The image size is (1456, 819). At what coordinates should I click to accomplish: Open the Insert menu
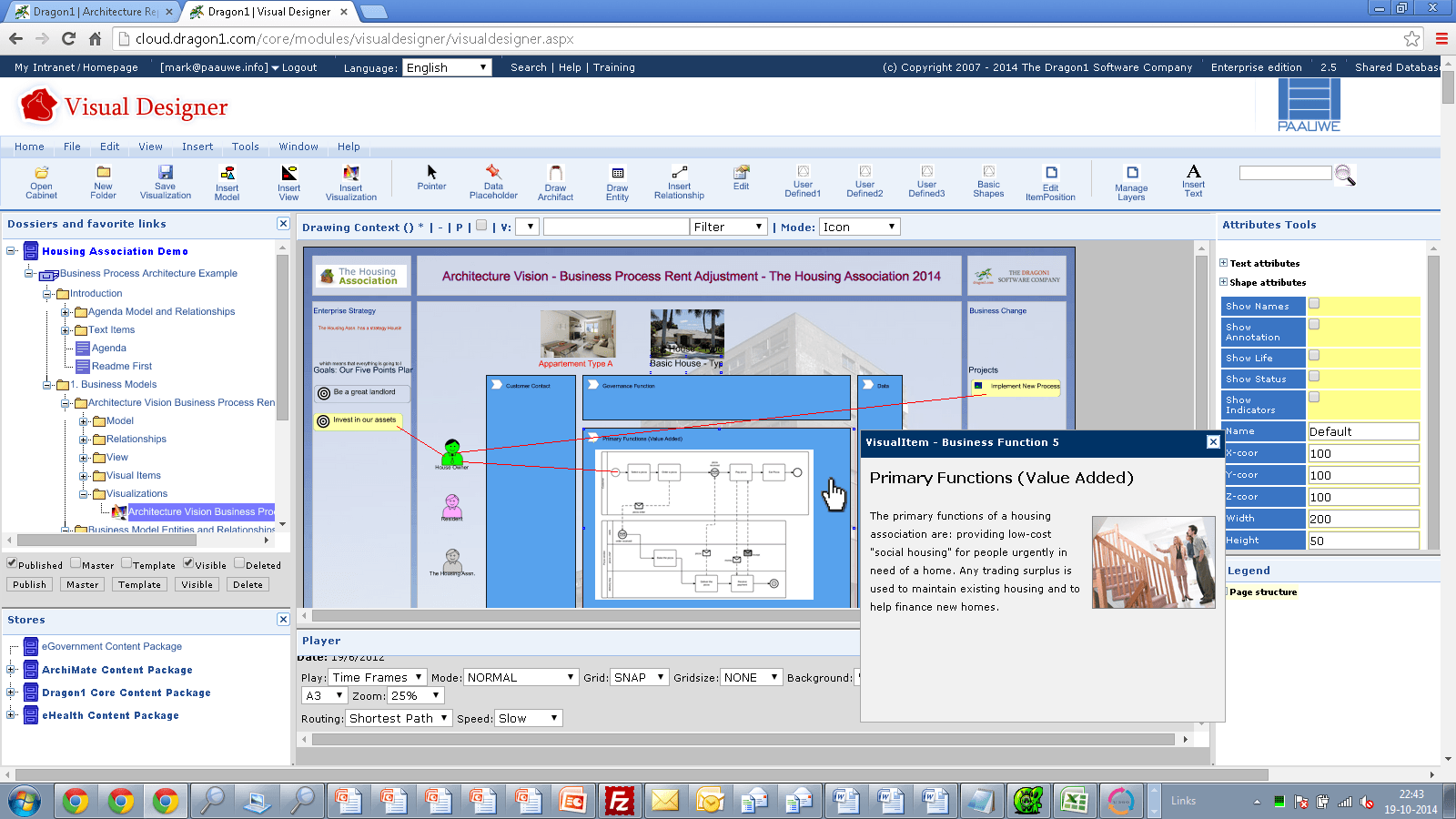pyautogui.click(x=197, y=147)
